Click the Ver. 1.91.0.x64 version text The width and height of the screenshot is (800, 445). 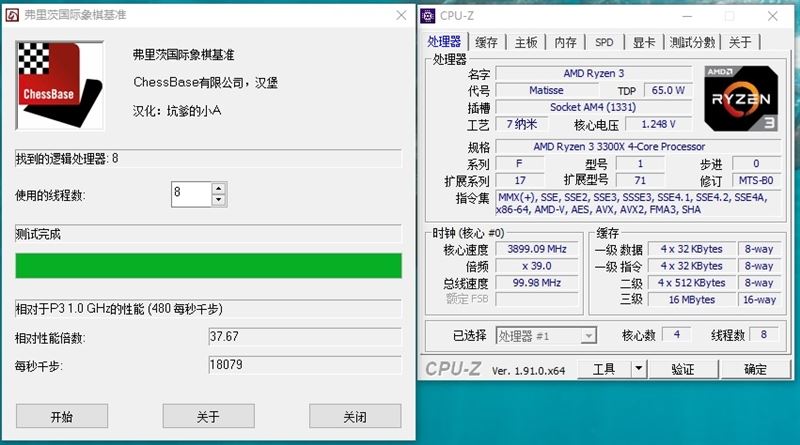529,371
